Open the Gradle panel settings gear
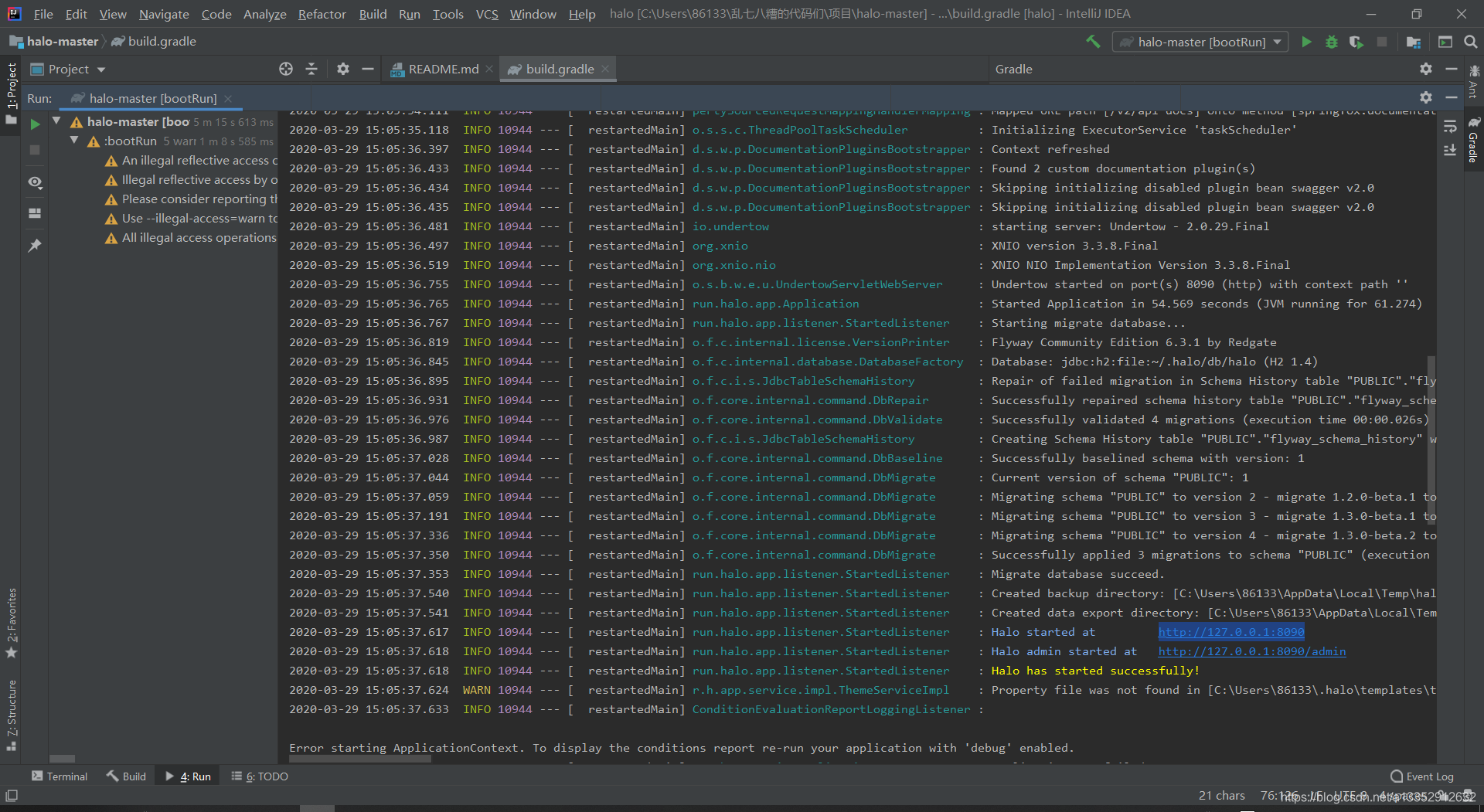Screen dimensions: 1484x812 [x=1426, y=69]
